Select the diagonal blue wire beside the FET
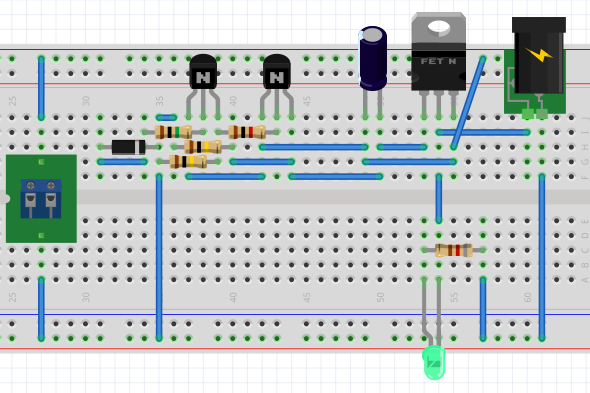590x393 pixels. (468, 103)
